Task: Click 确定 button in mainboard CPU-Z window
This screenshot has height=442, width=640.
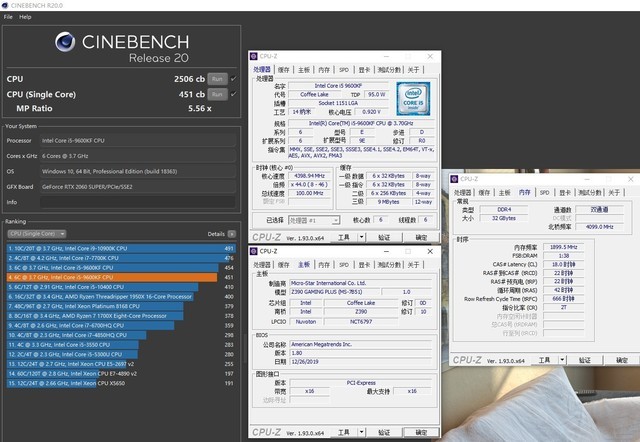Action: [421, 432]
